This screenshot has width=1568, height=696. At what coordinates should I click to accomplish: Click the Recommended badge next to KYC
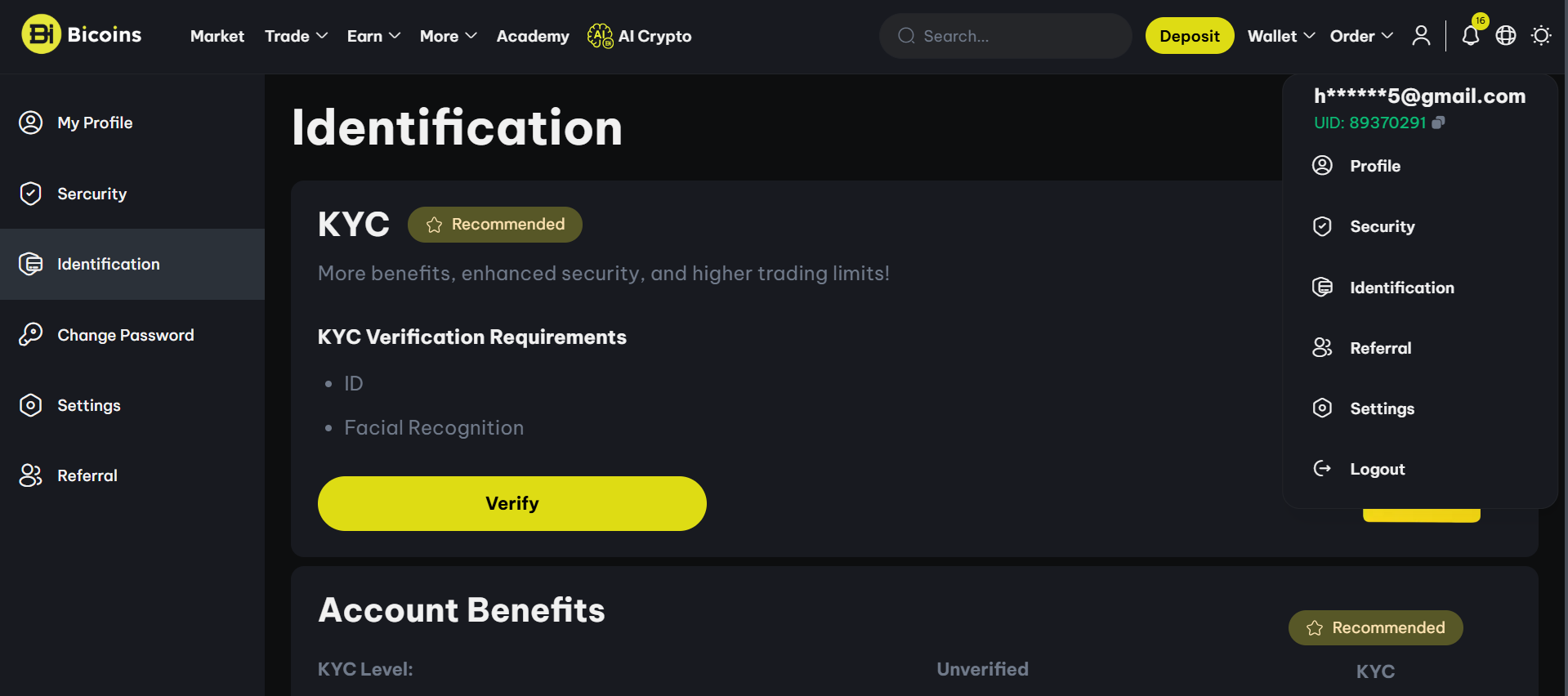click(495, 225)
